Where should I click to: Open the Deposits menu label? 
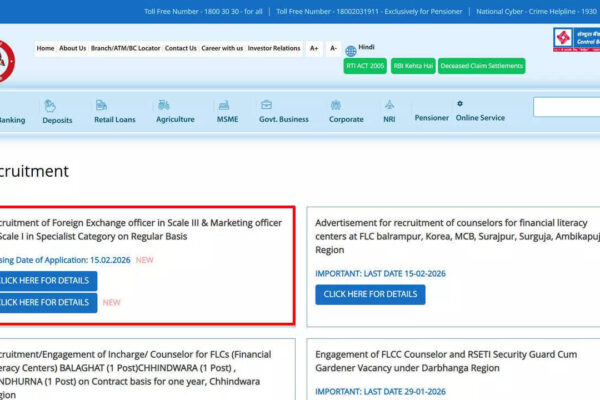click(x=57, y=120)
